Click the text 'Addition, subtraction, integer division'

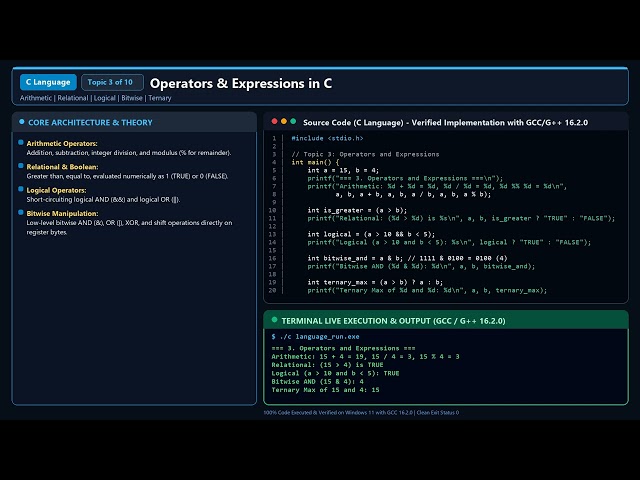(x=82, y=153)
